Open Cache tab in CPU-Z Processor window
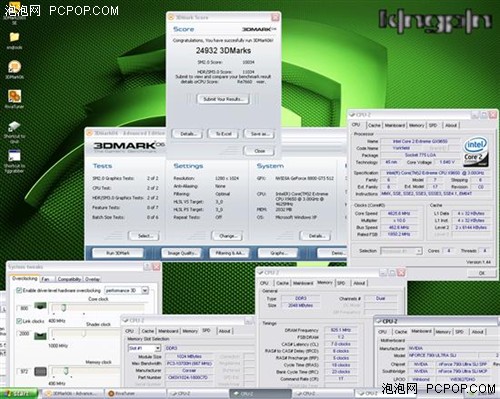This screenshot has width=500, height=399. [x=374, y=125]
